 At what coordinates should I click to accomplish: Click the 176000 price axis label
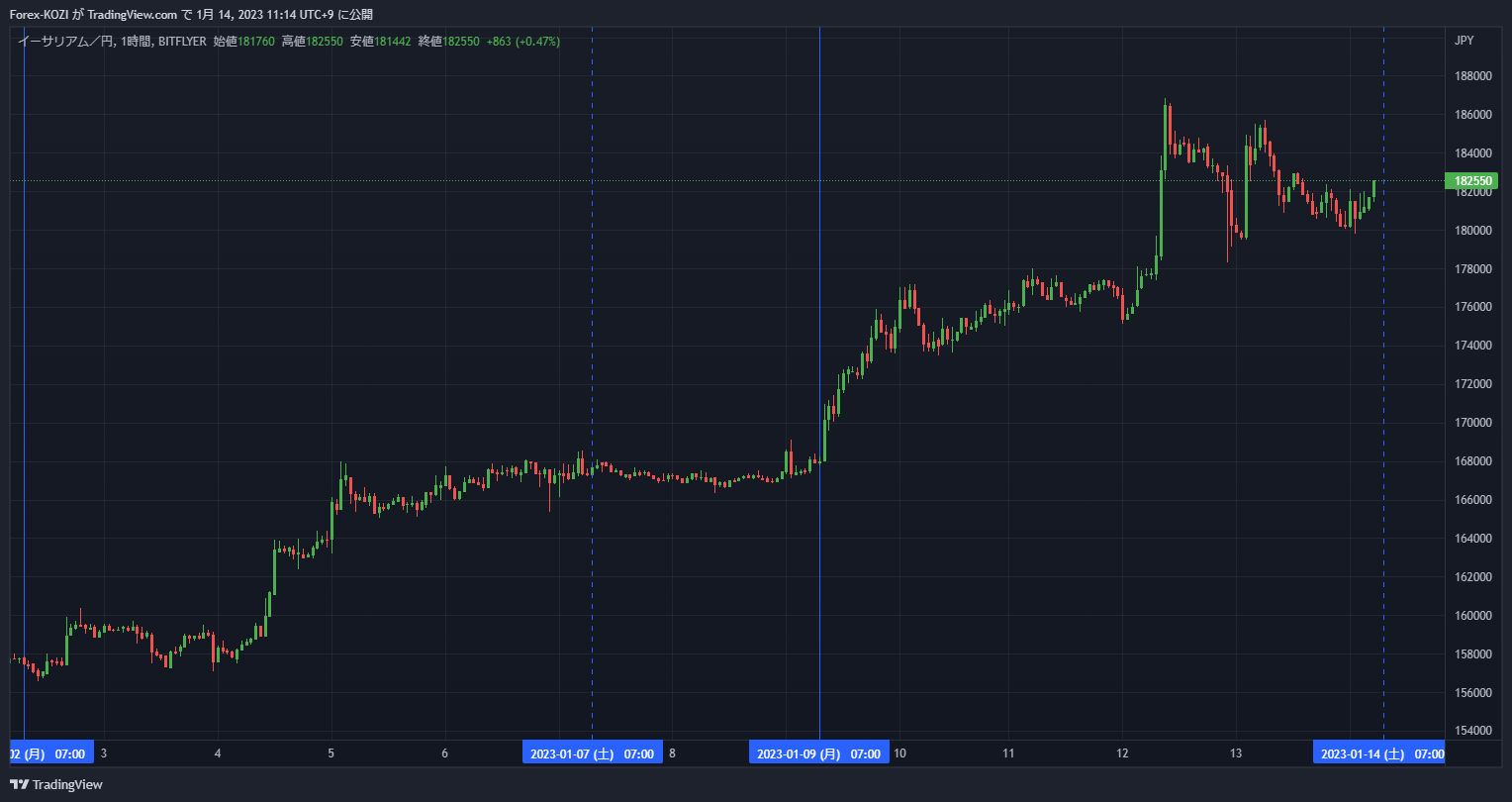pyautogui.click(x=1473, y=307)
